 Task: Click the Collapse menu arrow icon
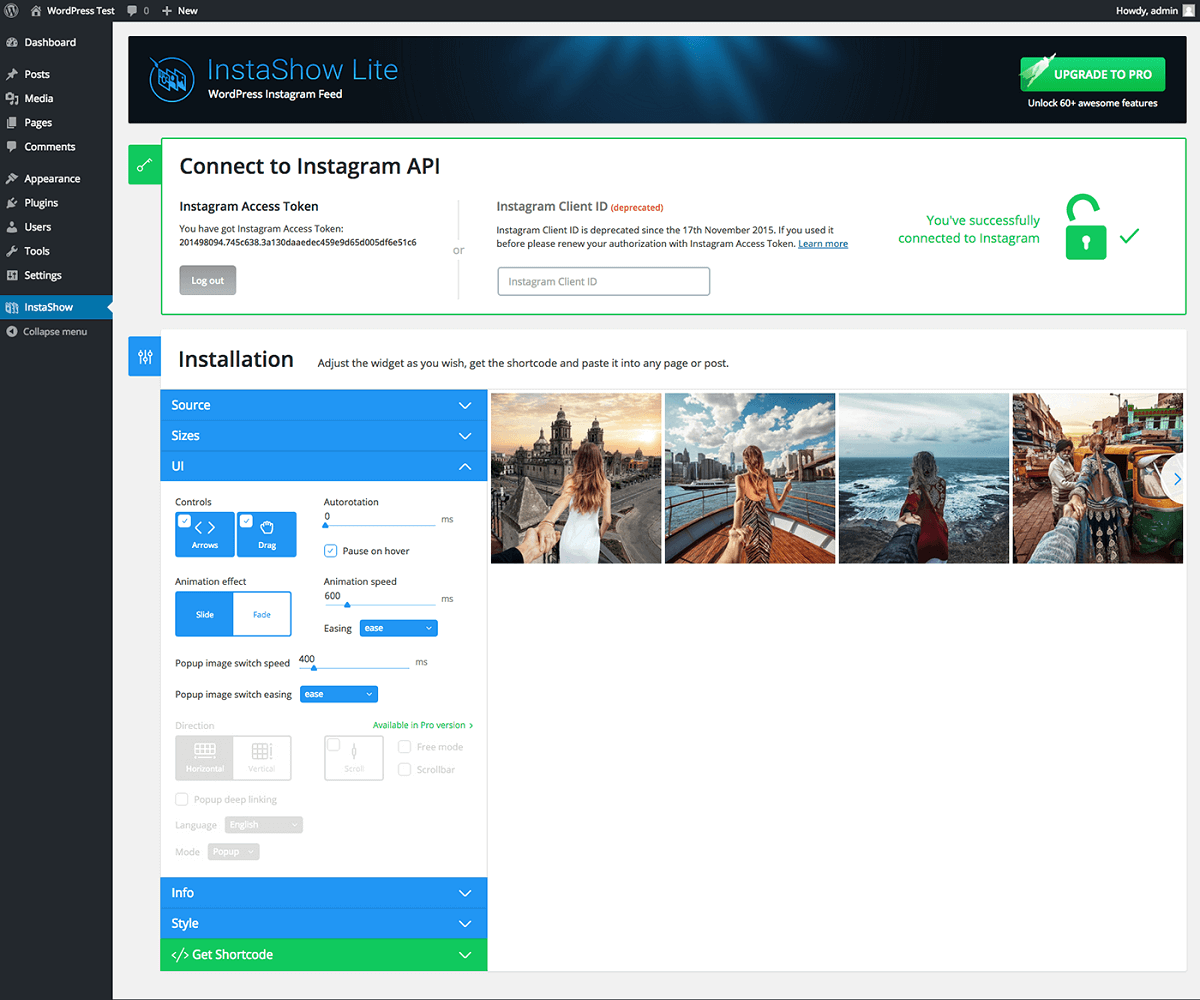[x=12, y=331]
